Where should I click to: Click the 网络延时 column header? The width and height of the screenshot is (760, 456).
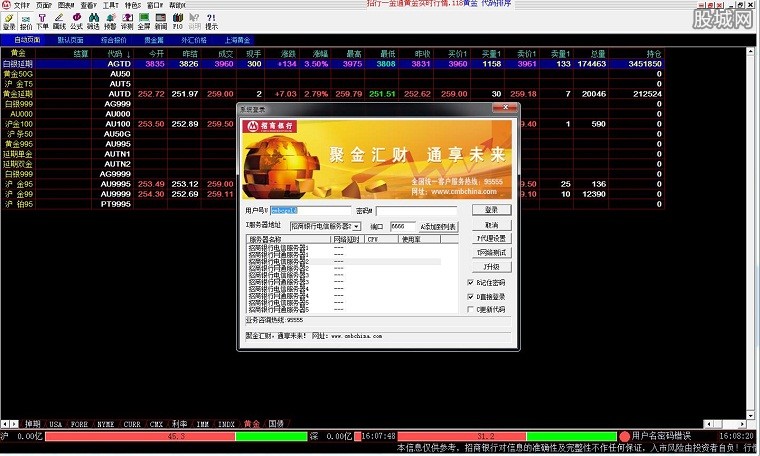[x=347, y=239]
